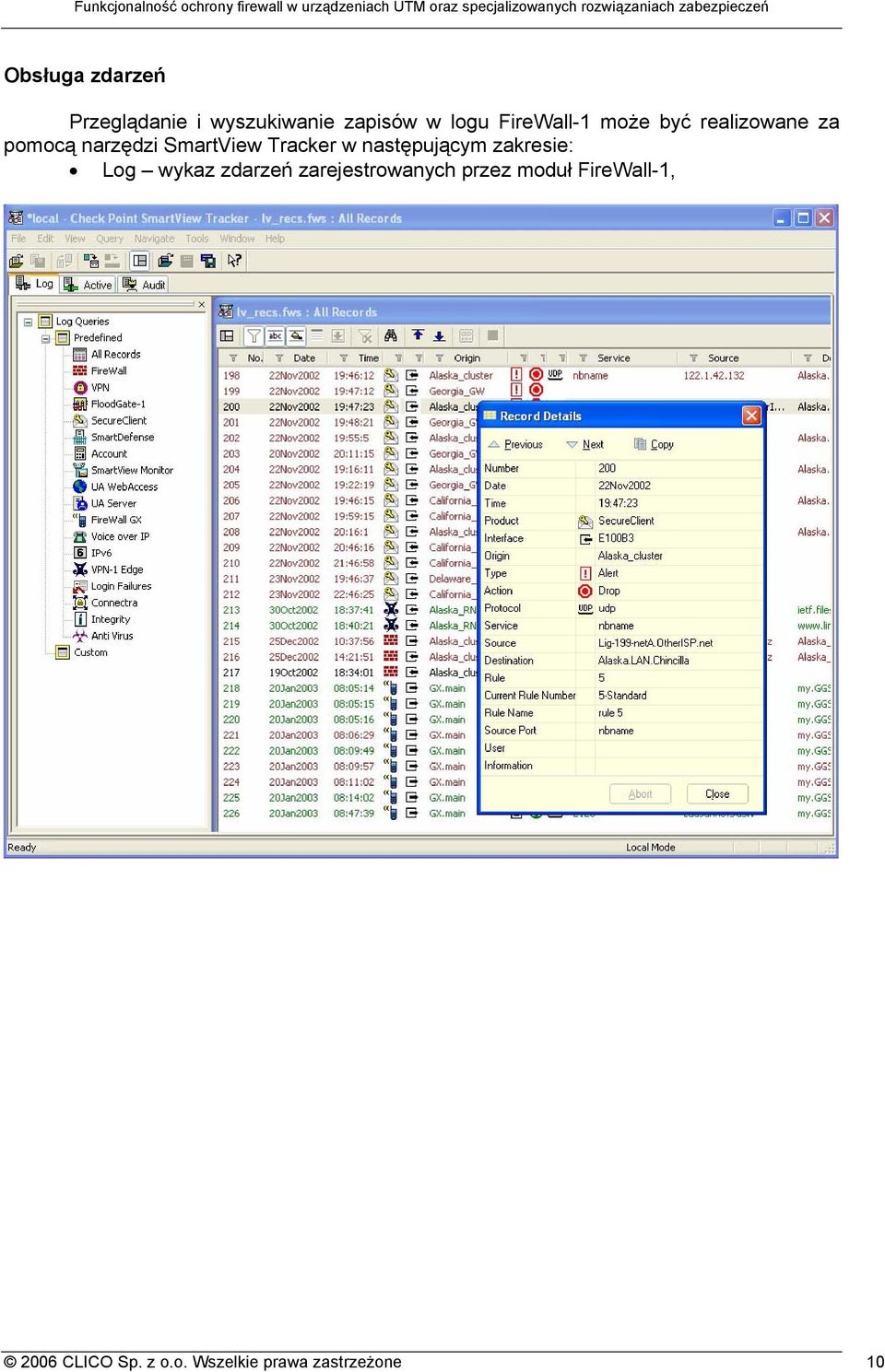Open Find with the binoculars icon
Screen dimensions: 885x1372
[391, 336]
